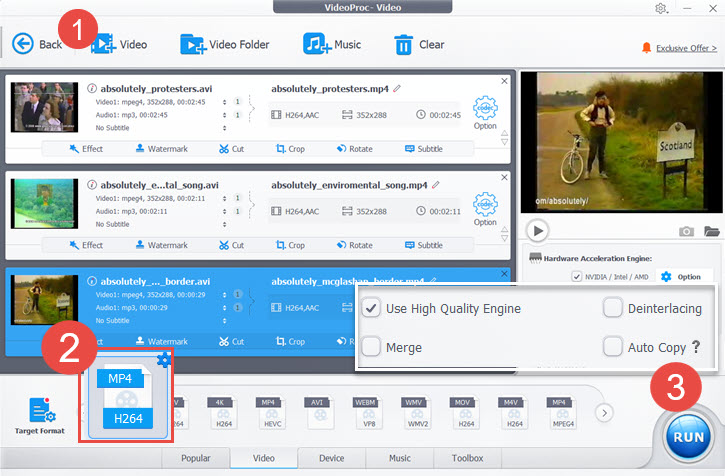Uncheck Use High Quality Engine
This screenshot has height=476, width=725.
(x=371, y=308)
